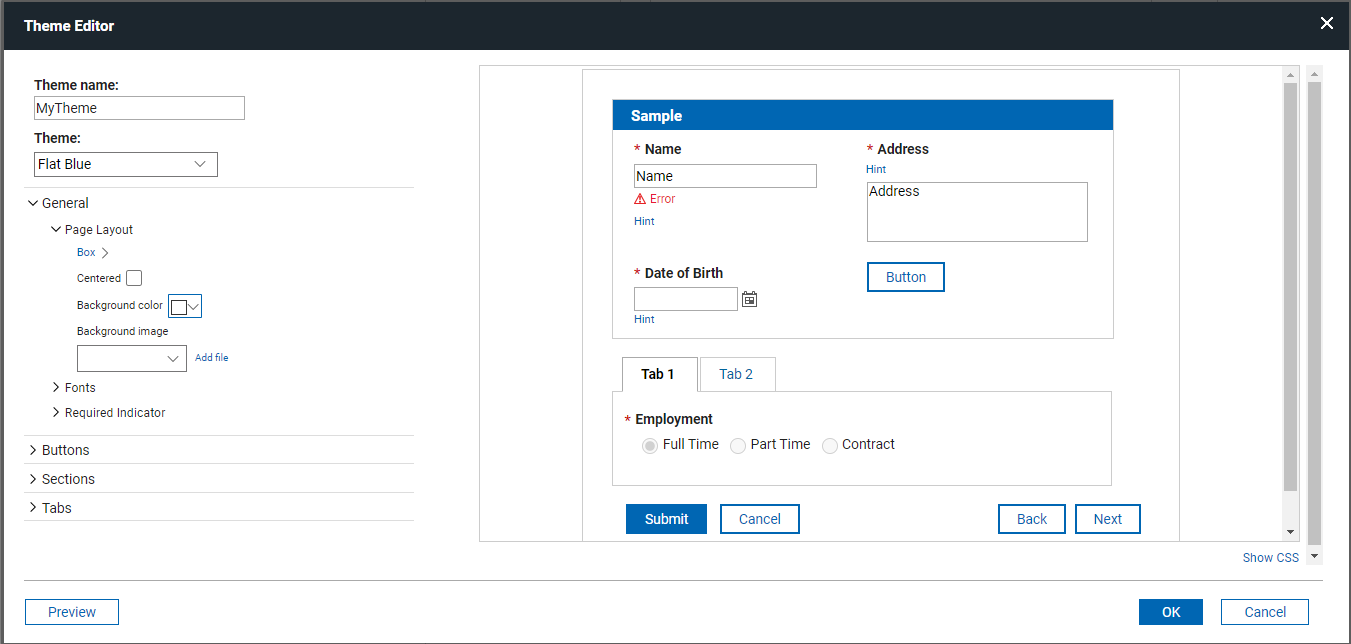Click the Theme dropdown arrow
The image size is (1351, 644).
coord(202,164)
